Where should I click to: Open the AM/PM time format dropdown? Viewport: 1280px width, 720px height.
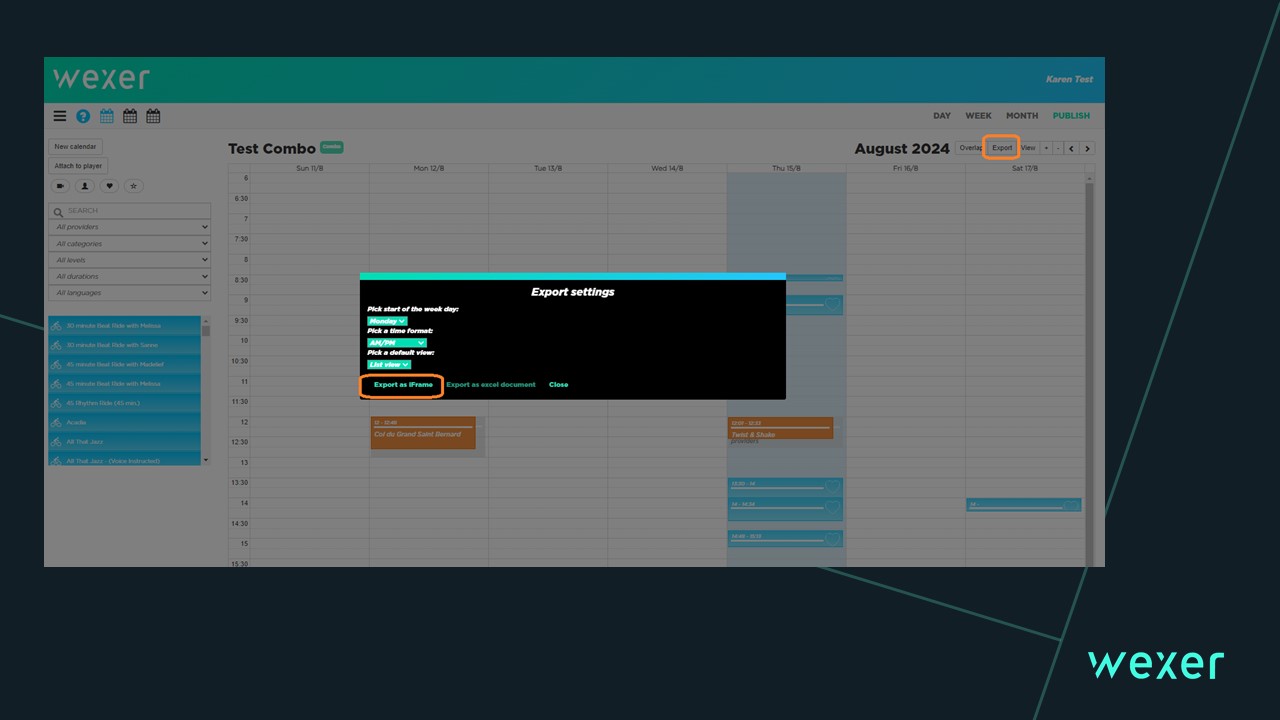click(x=397, y=343)
